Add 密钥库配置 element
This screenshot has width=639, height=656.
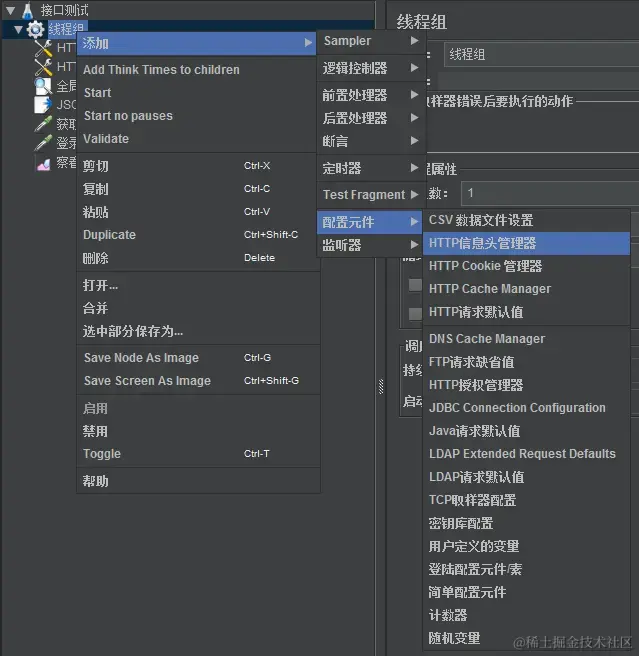click(x=526, y=523)
